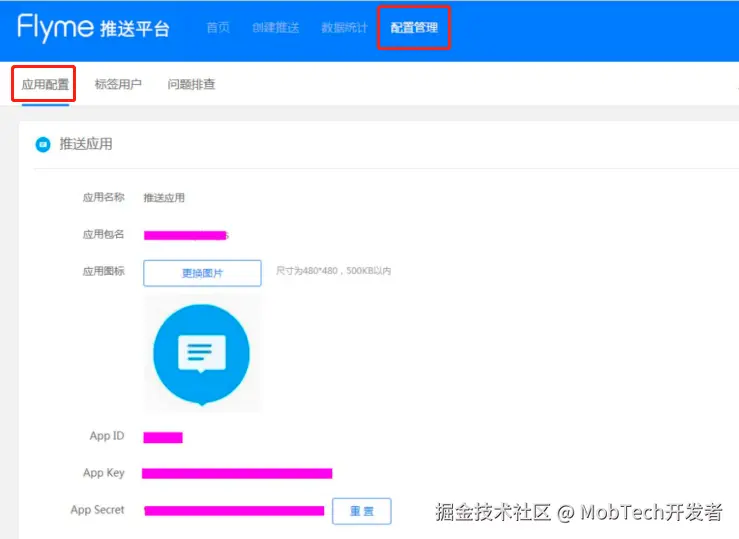Click the App Secret label
The width and height of the screenshot is (739, 539).
pyautogui.click(x=98, y=510)
